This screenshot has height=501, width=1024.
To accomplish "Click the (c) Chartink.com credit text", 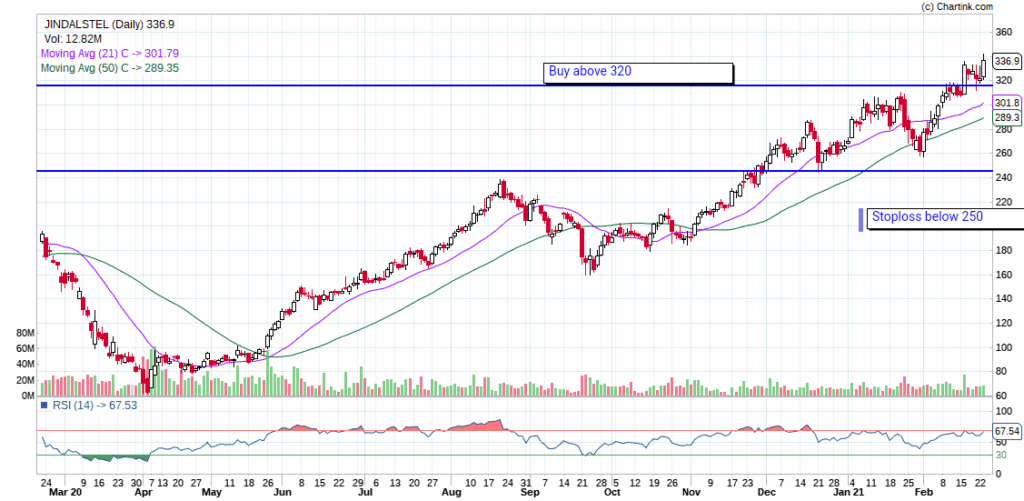I will (957, 6).
